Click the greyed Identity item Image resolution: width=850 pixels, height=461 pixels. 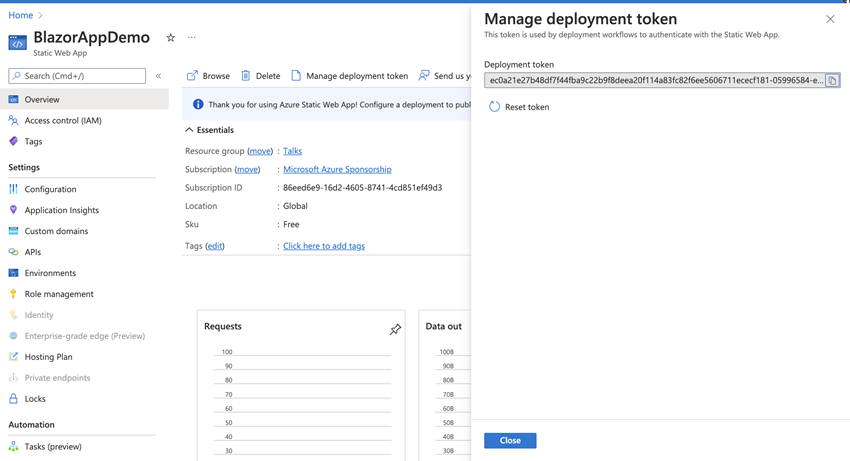(x=38, y=315)
